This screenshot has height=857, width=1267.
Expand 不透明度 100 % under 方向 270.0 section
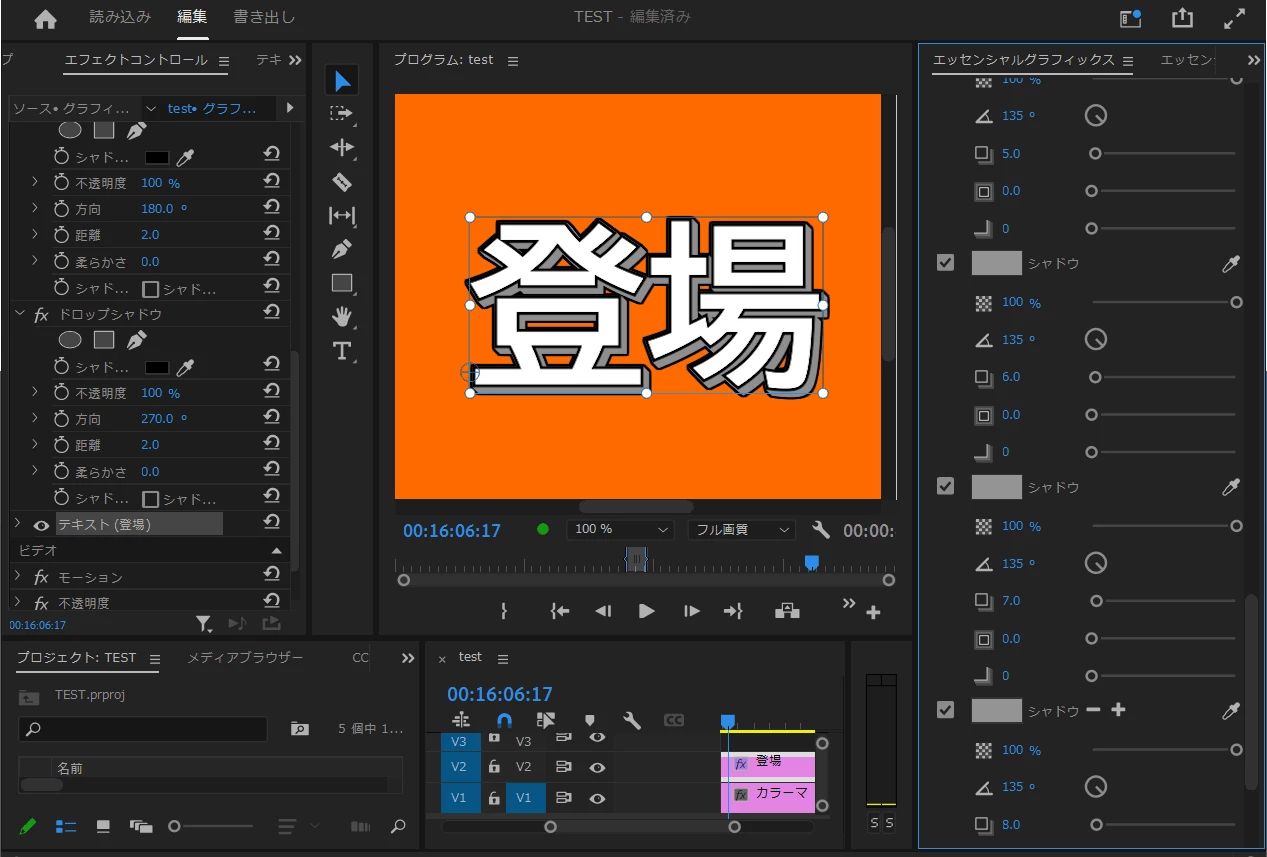pyautogui.click(x=35, y=392)
